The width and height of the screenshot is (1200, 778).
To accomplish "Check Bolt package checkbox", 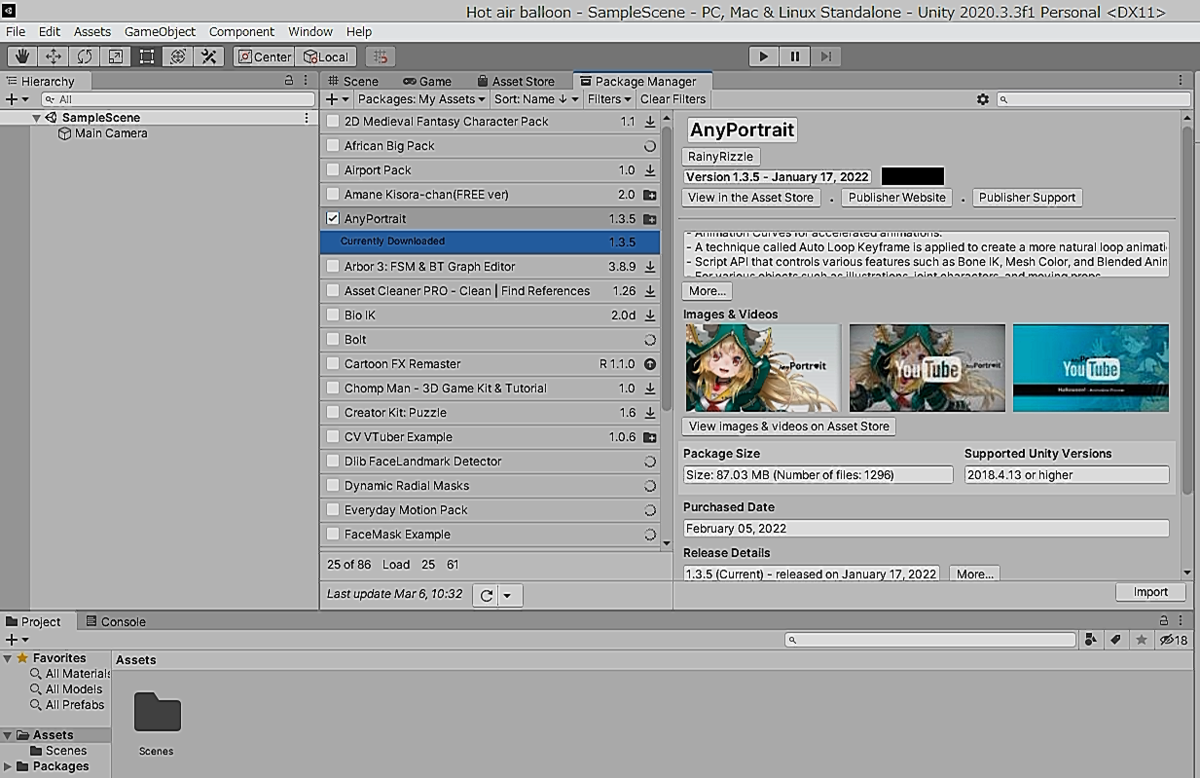I will pyautogui.click(x=333, y=339).
